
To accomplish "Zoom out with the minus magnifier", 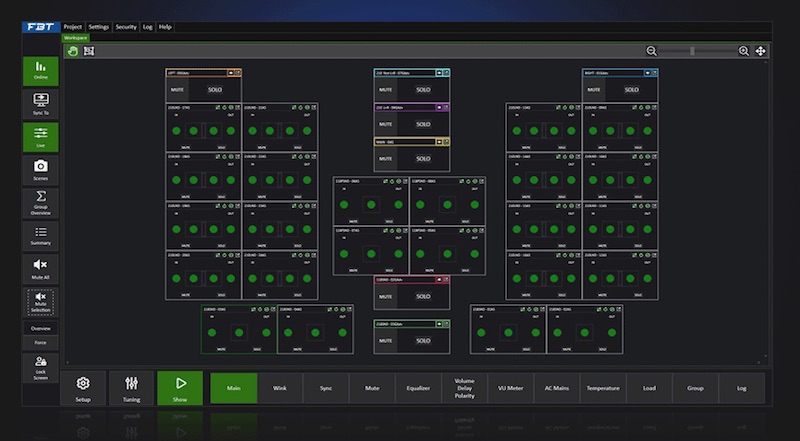I will [652, 51].
